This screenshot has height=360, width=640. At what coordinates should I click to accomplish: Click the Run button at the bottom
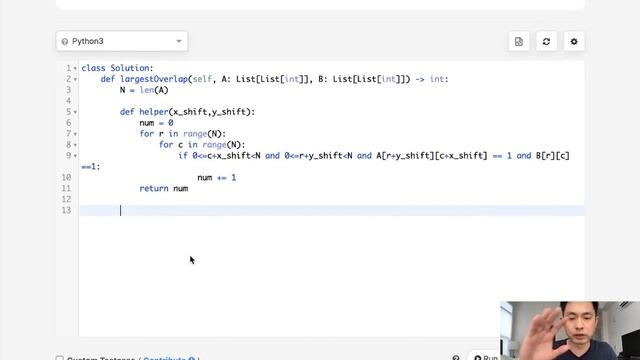[485, 357]
